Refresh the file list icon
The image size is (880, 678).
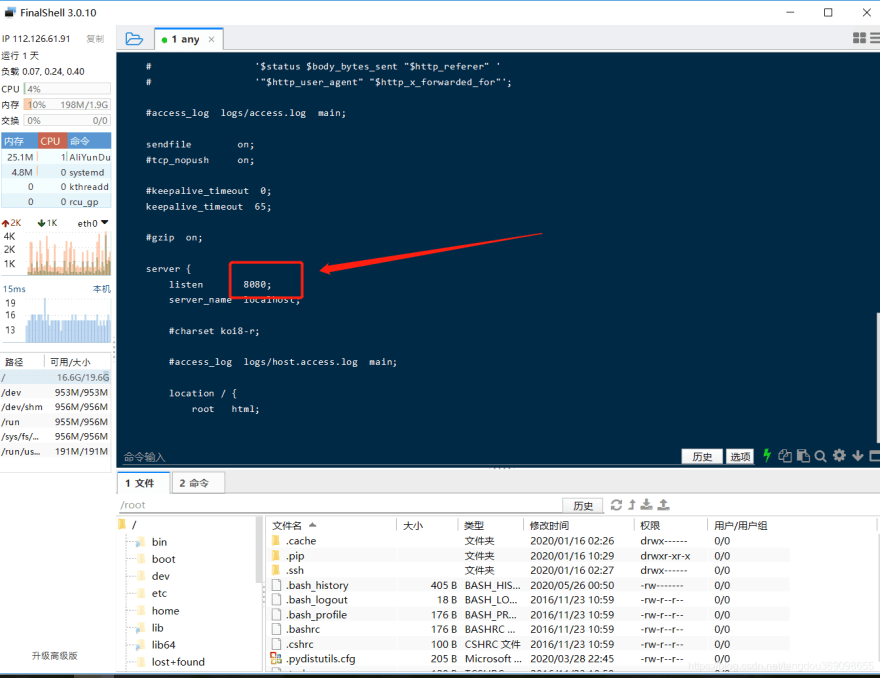coord(616,505)
